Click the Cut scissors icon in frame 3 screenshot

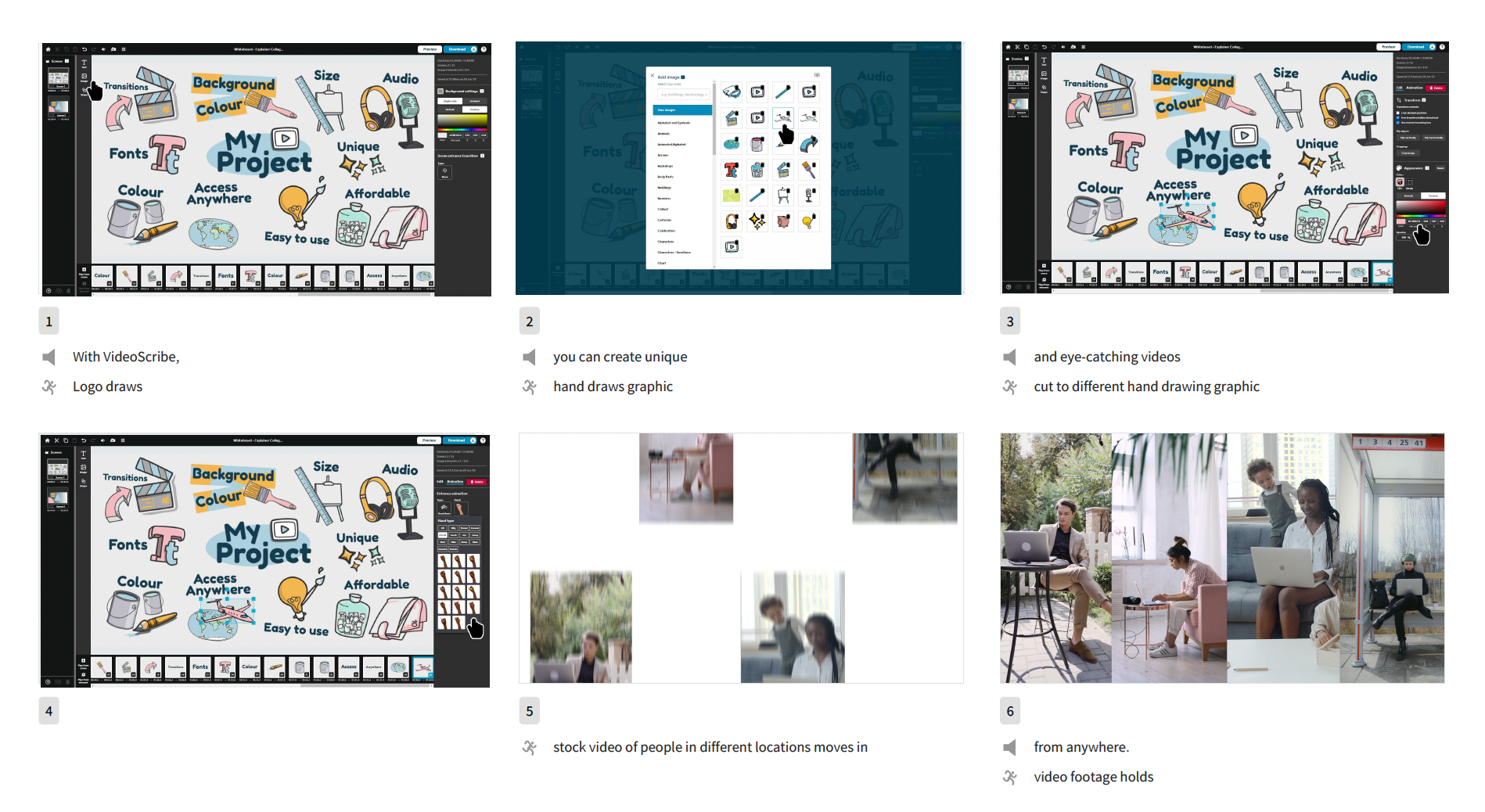click(x=1017, y=47)
